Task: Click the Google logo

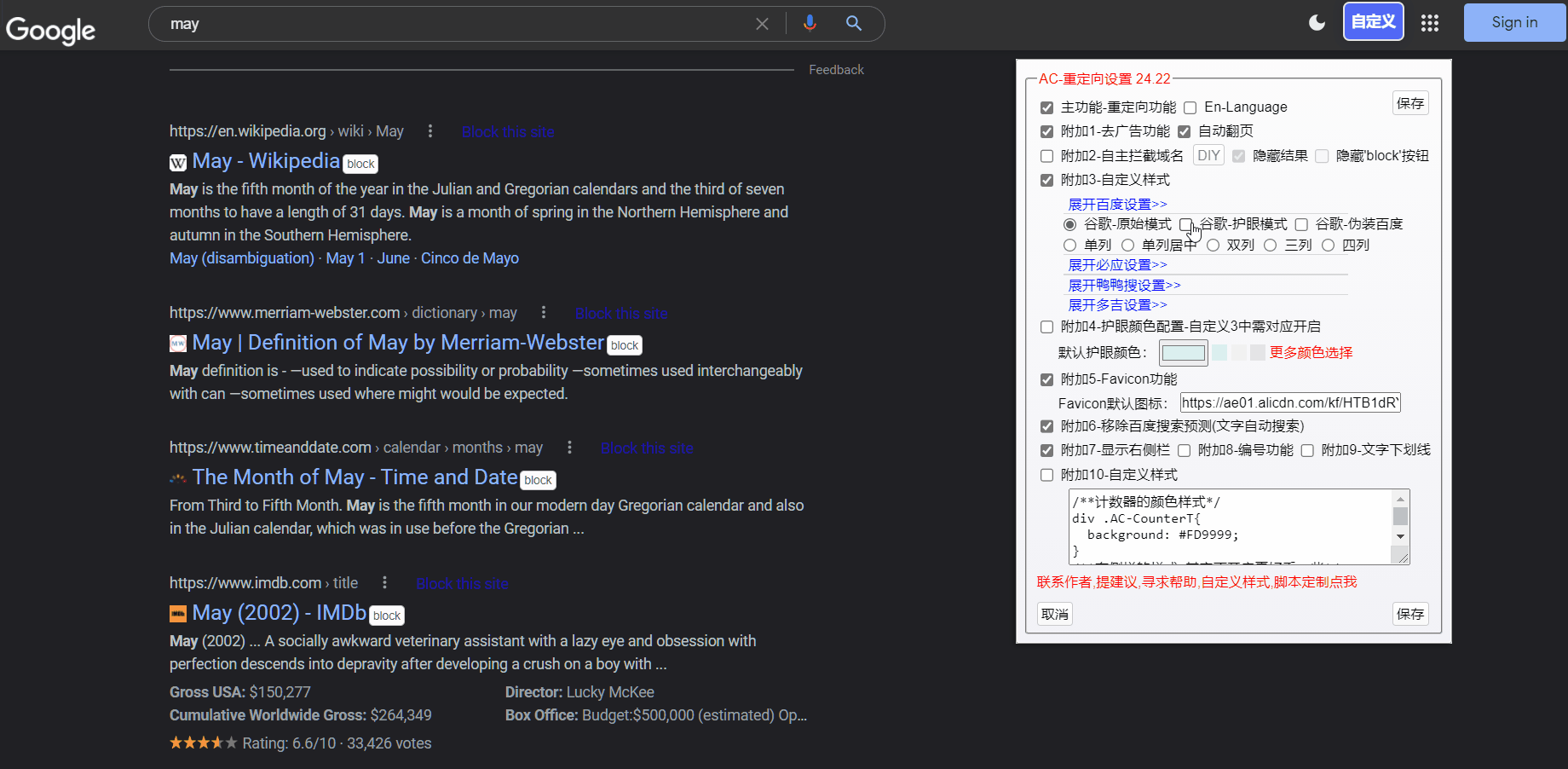Action: click(x=50, y=30)
